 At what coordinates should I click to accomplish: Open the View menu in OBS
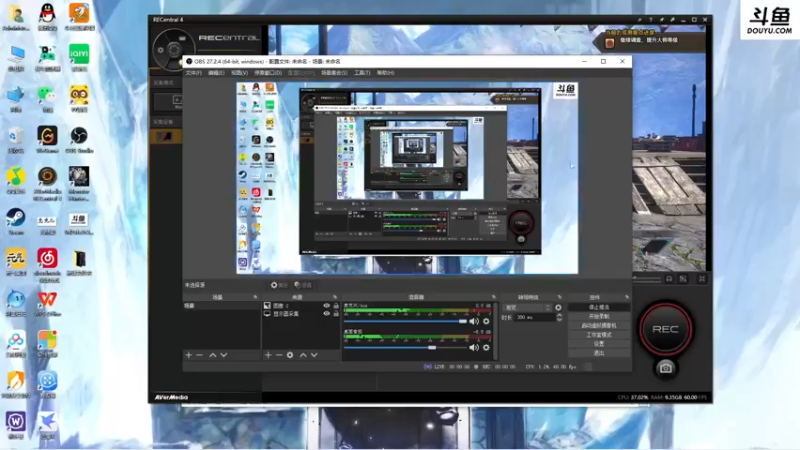point(239,73)
